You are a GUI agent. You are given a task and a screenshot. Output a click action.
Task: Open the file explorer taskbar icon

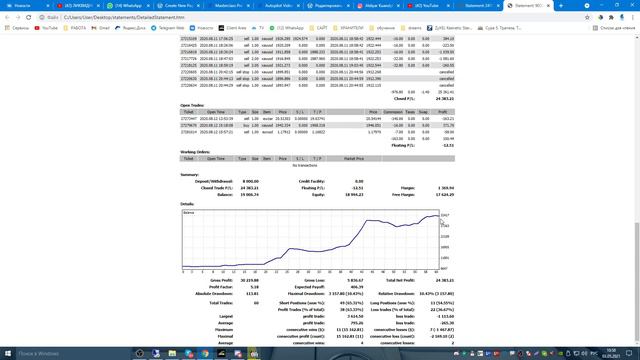(172, 353)
